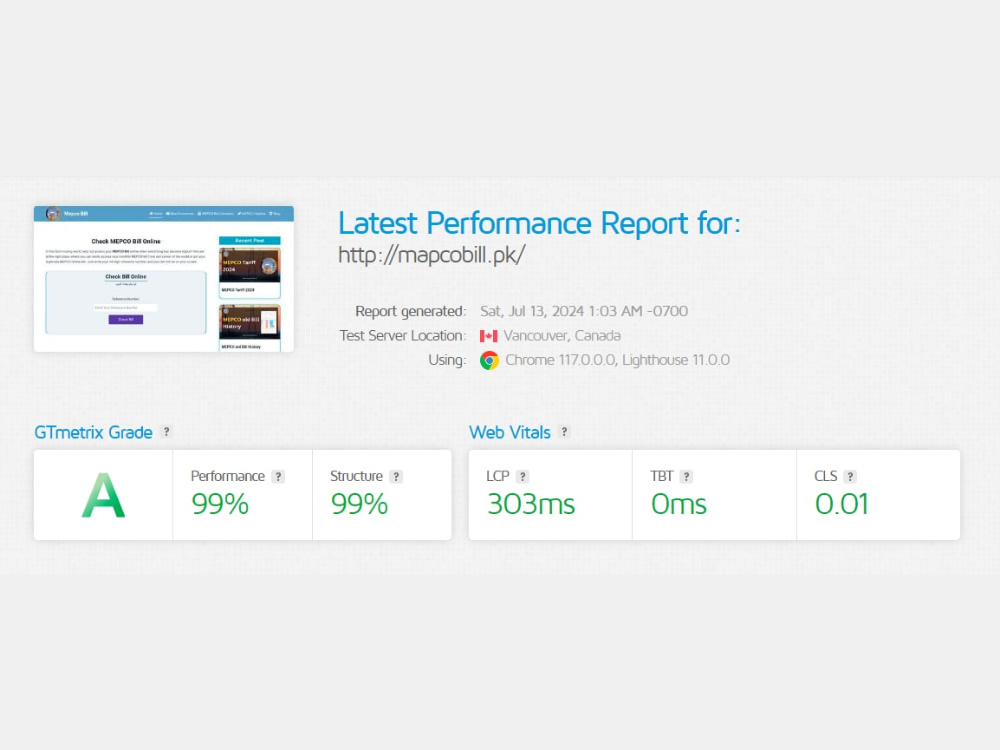Click the Latest Performance Report for heading

pos(539,223)
